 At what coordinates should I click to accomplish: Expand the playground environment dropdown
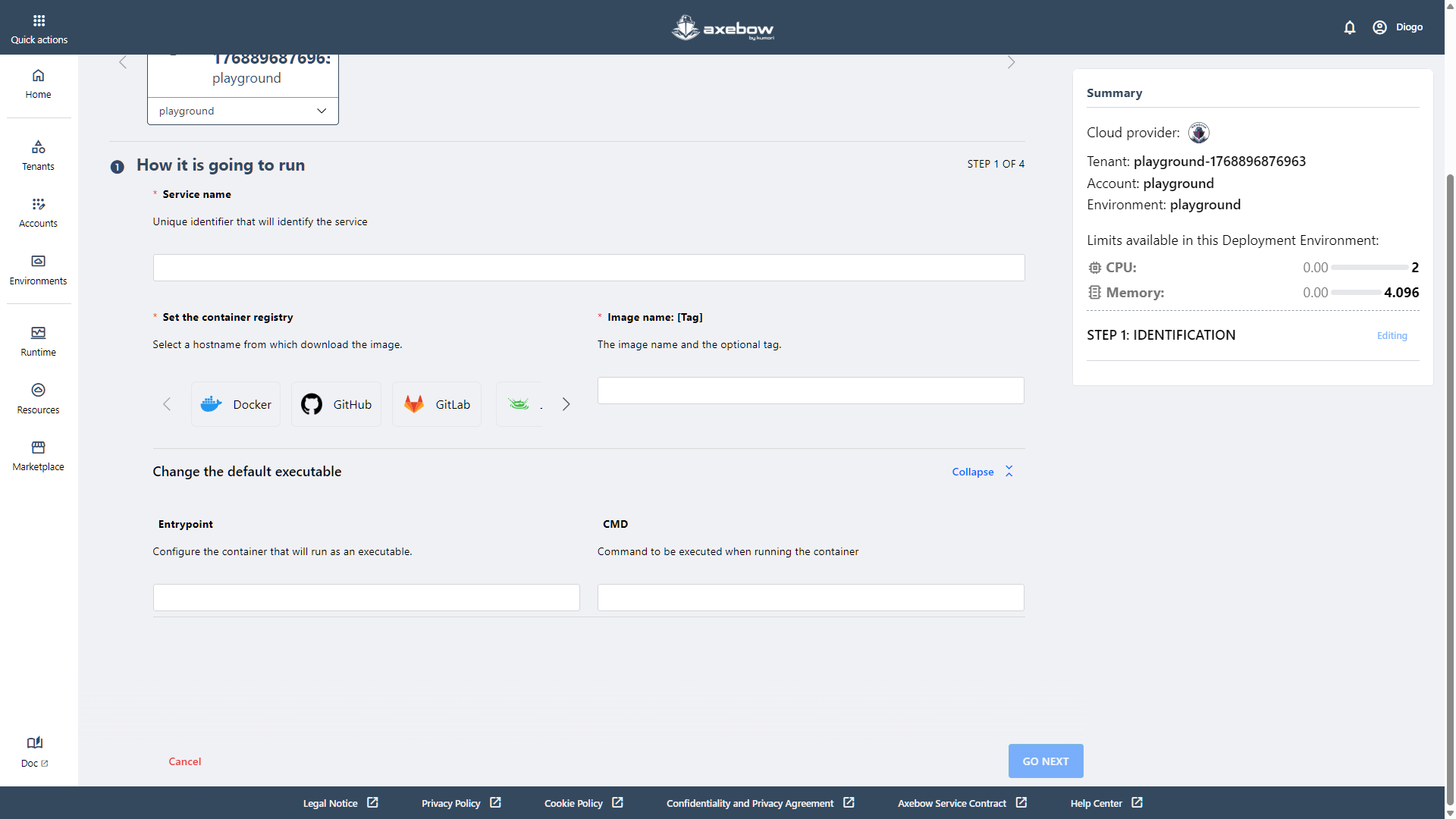pyautogui.click(x=243, y=111)
